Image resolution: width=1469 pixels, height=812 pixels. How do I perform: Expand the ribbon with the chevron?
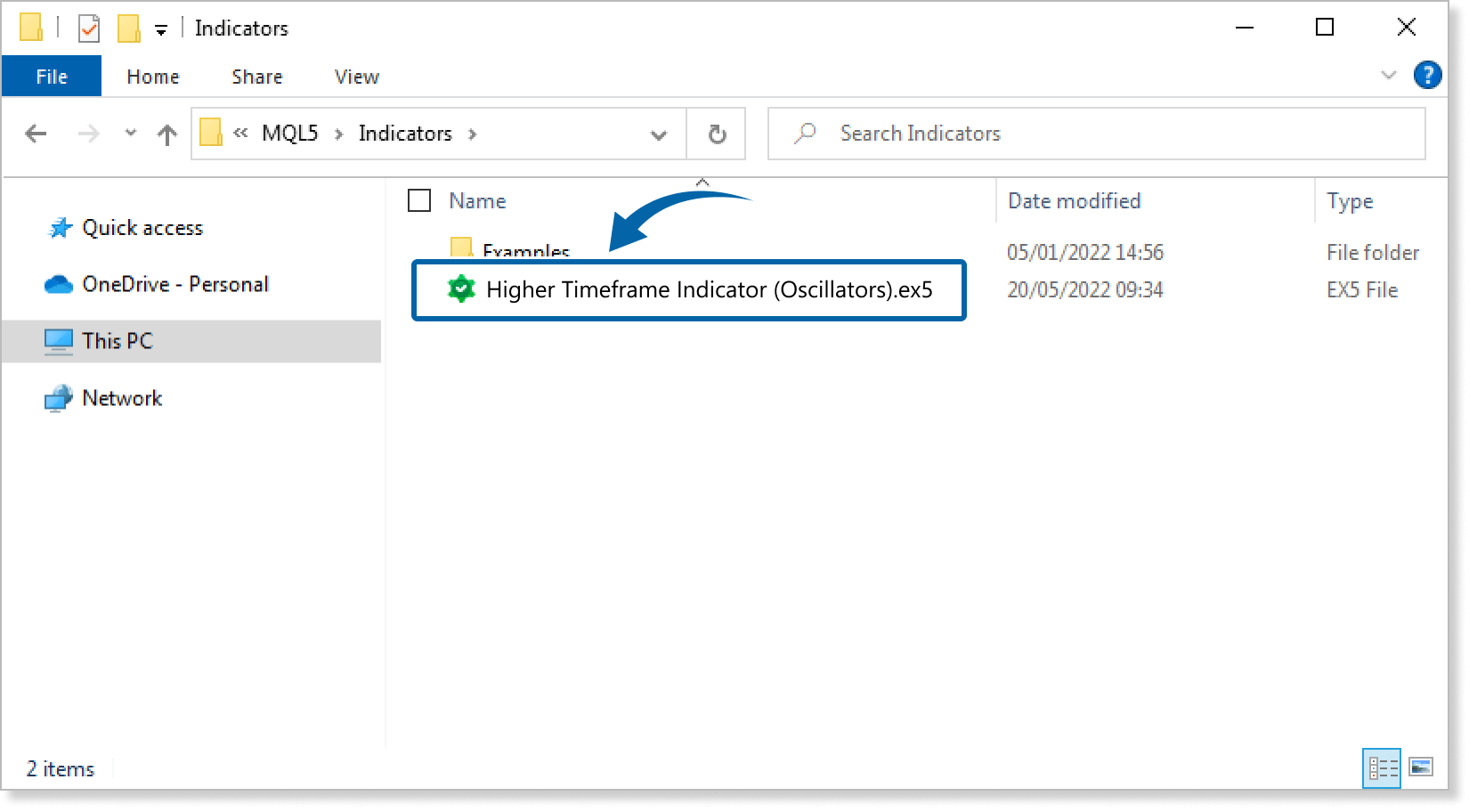(1388, 76)
